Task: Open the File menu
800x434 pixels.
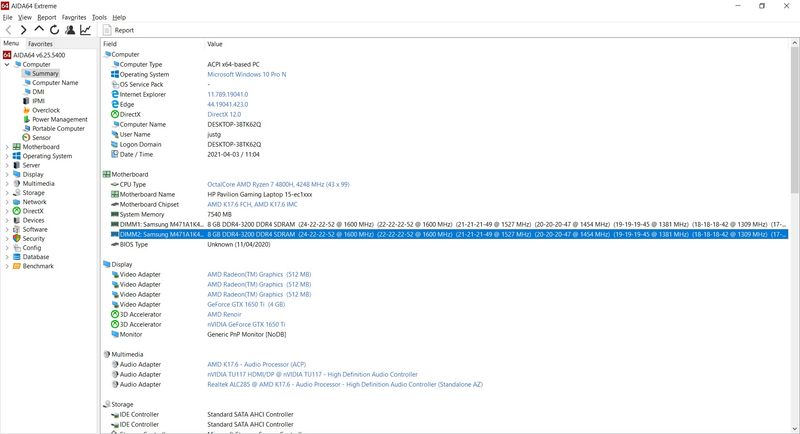Action: click(7, 17)
